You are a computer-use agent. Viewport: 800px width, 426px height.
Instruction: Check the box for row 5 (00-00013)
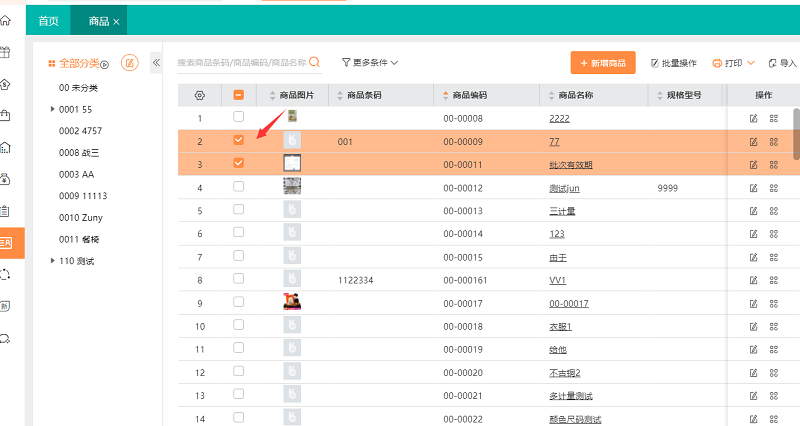238,209
